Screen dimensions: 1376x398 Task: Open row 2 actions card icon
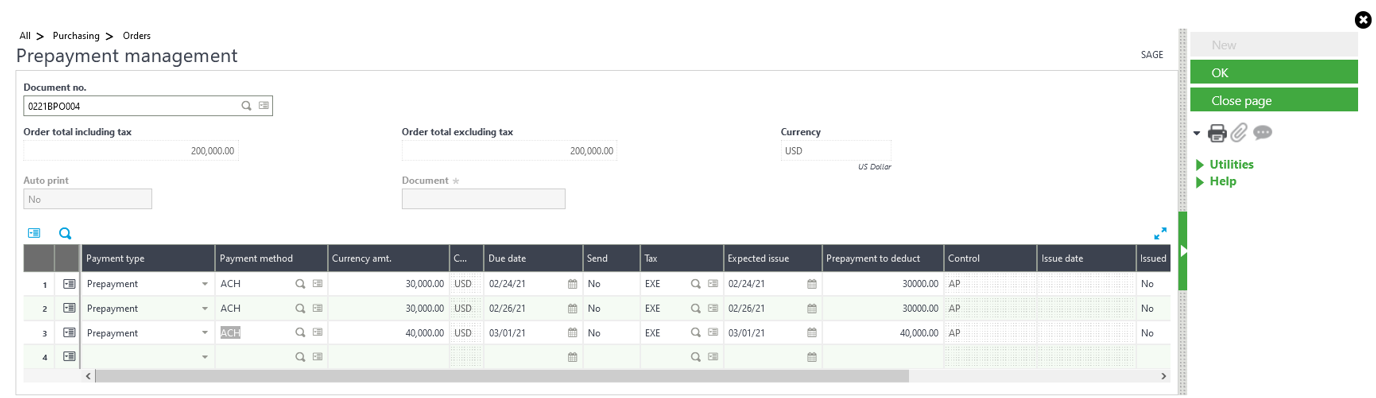[x=69, y=308]
